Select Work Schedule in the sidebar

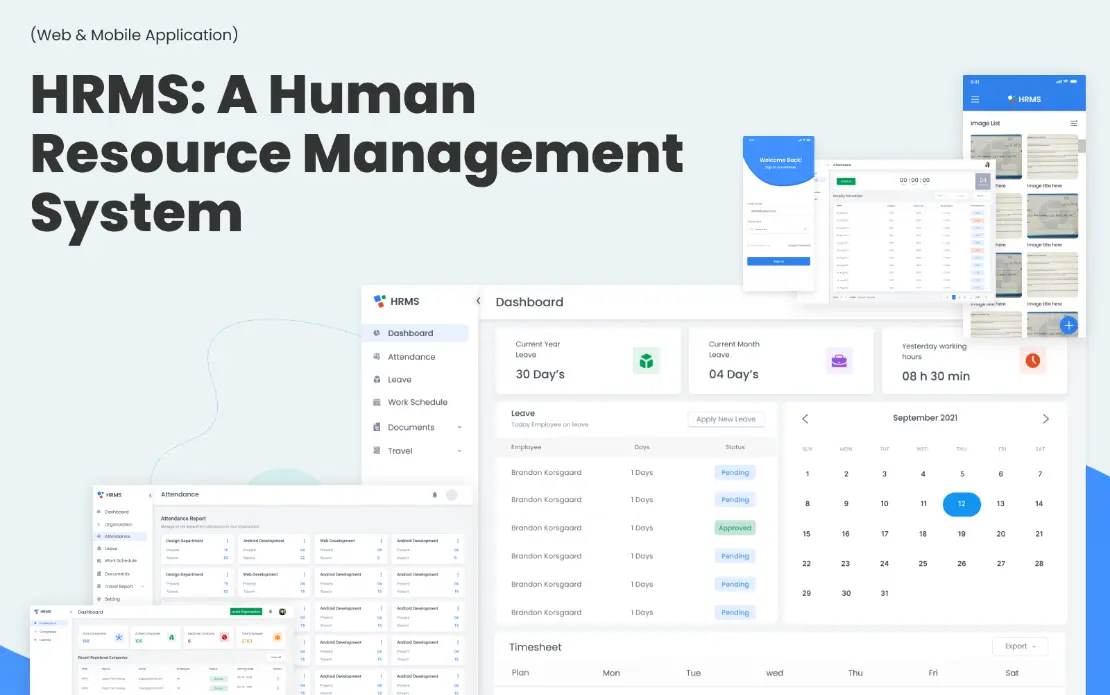(x=417, y=402)
